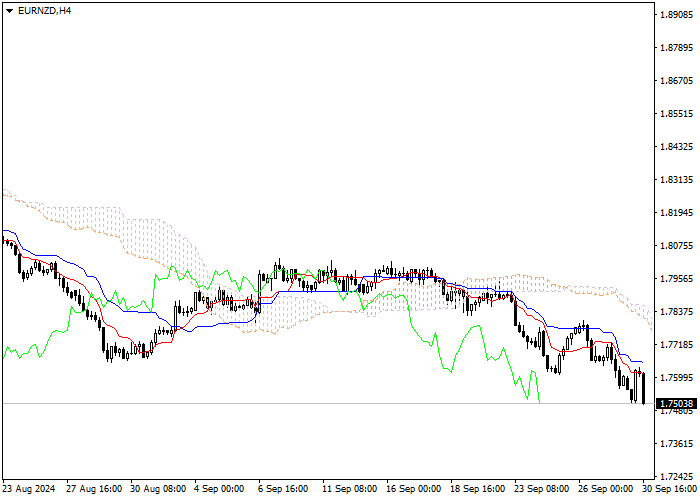Screen dimensions: 700x500
Task: Click the 11 Sep 08:00 time label
Action: tap(350, 489)
